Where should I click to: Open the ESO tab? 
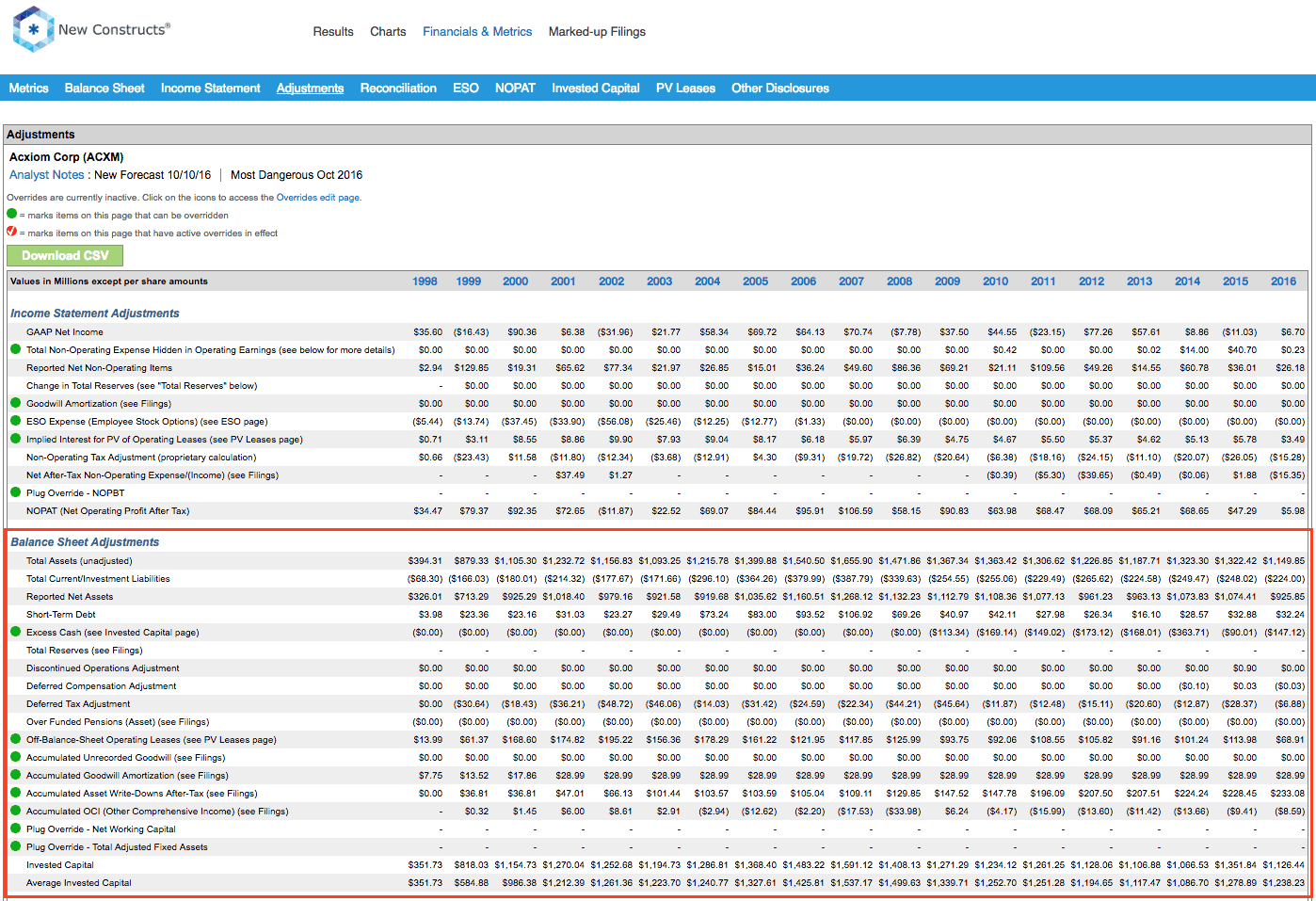(466, 88)
